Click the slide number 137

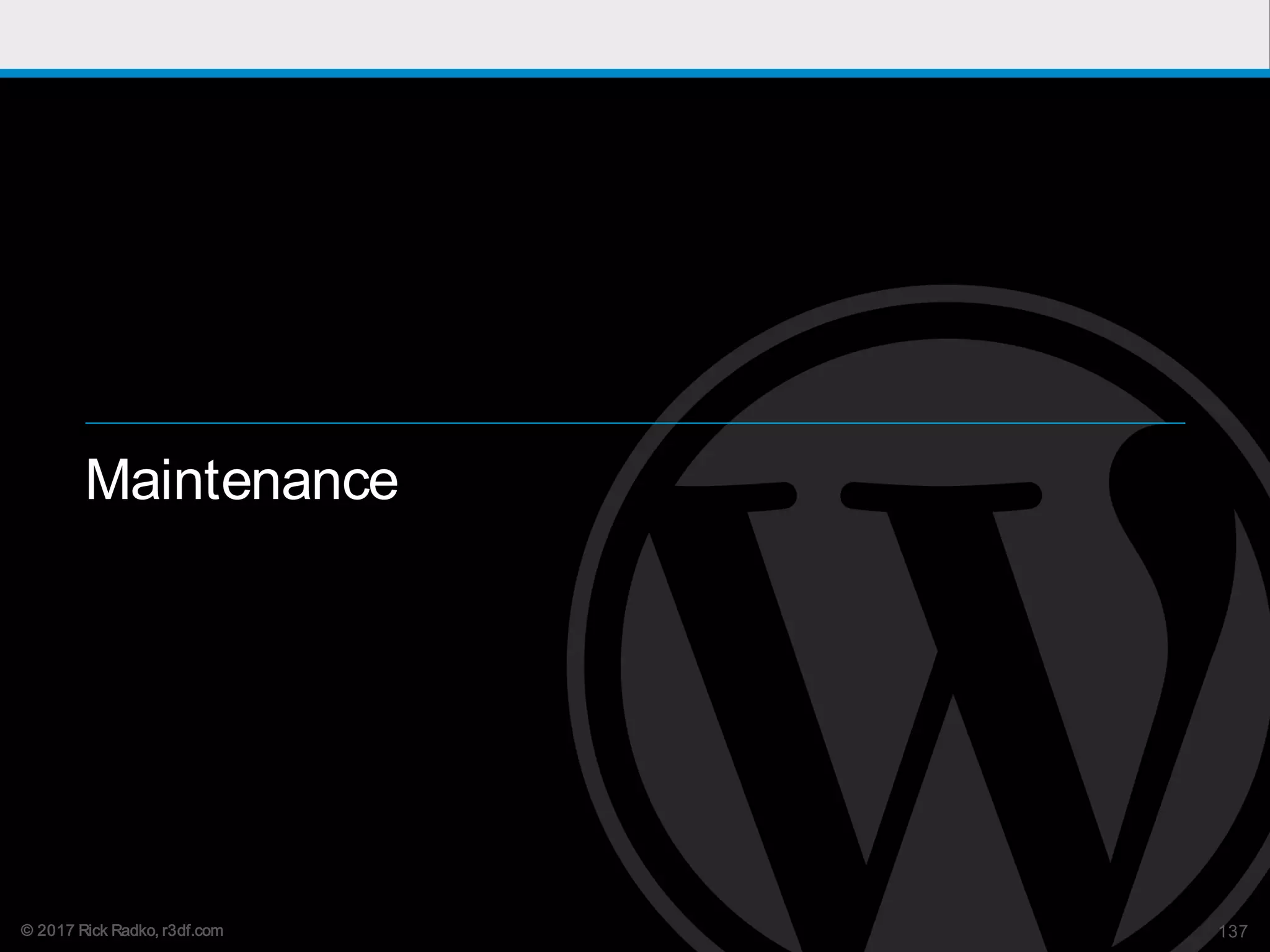pyautogui.click(x=1233, y=931)
